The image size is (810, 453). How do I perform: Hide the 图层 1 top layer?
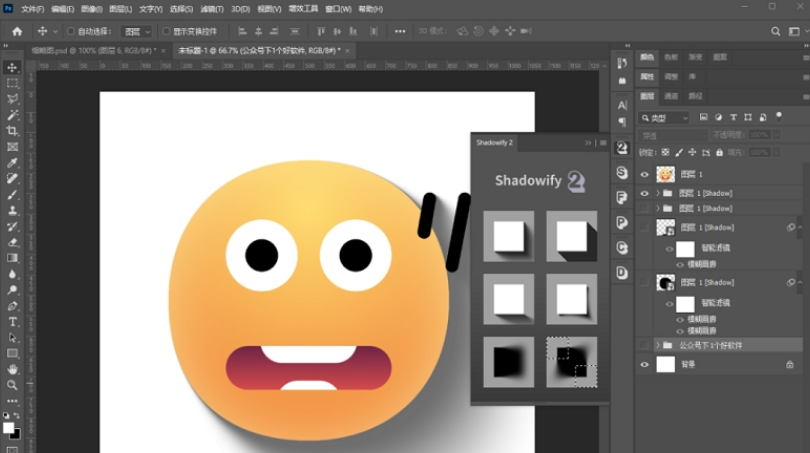(644, 175)
